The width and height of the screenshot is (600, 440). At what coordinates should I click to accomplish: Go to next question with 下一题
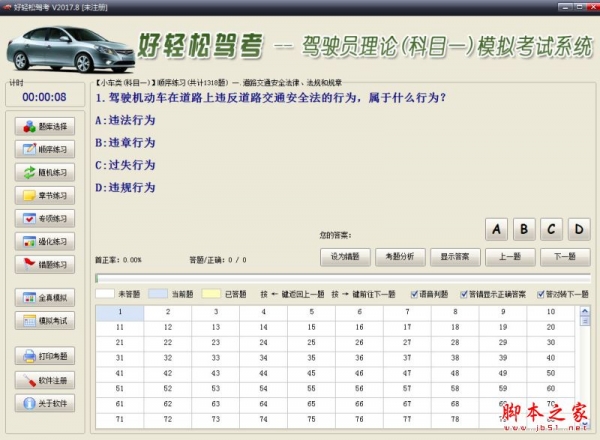(564, 256)
